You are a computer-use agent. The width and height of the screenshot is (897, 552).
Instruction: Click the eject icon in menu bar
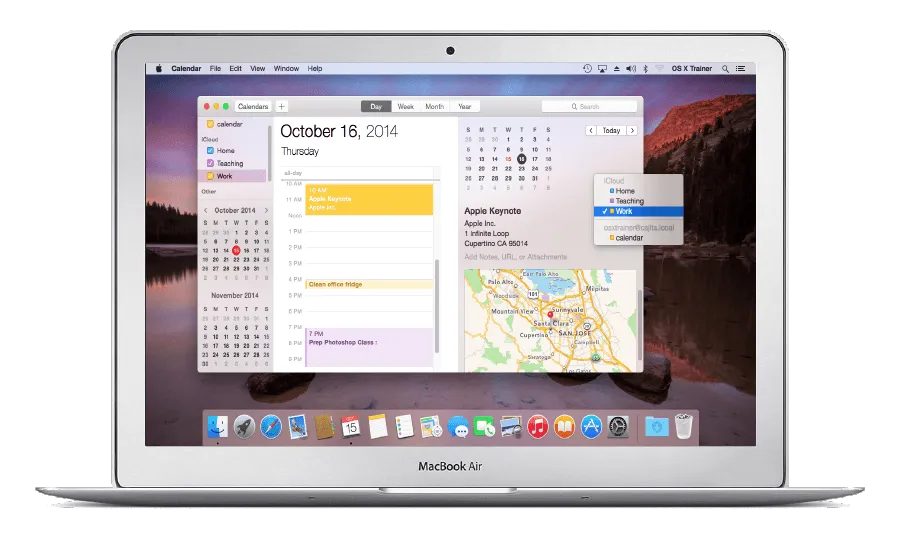tap(617, 68)
